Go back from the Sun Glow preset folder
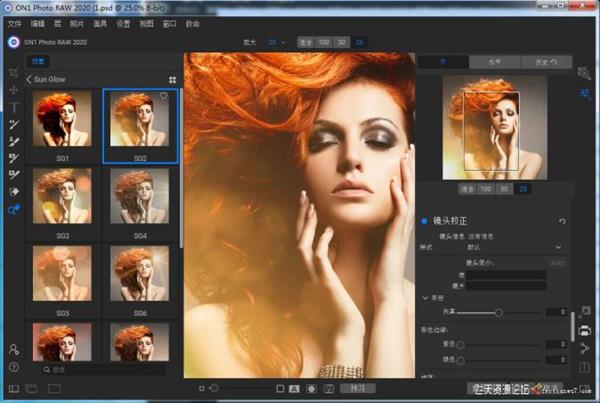The height and width of the screenshot is (403, 600). [29, 79]
